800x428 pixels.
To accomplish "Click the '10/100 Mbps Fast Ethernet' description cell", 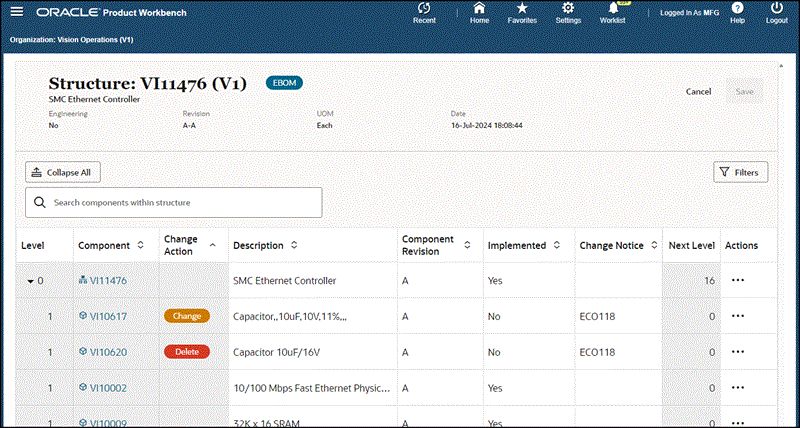I will tap(312, 388).
